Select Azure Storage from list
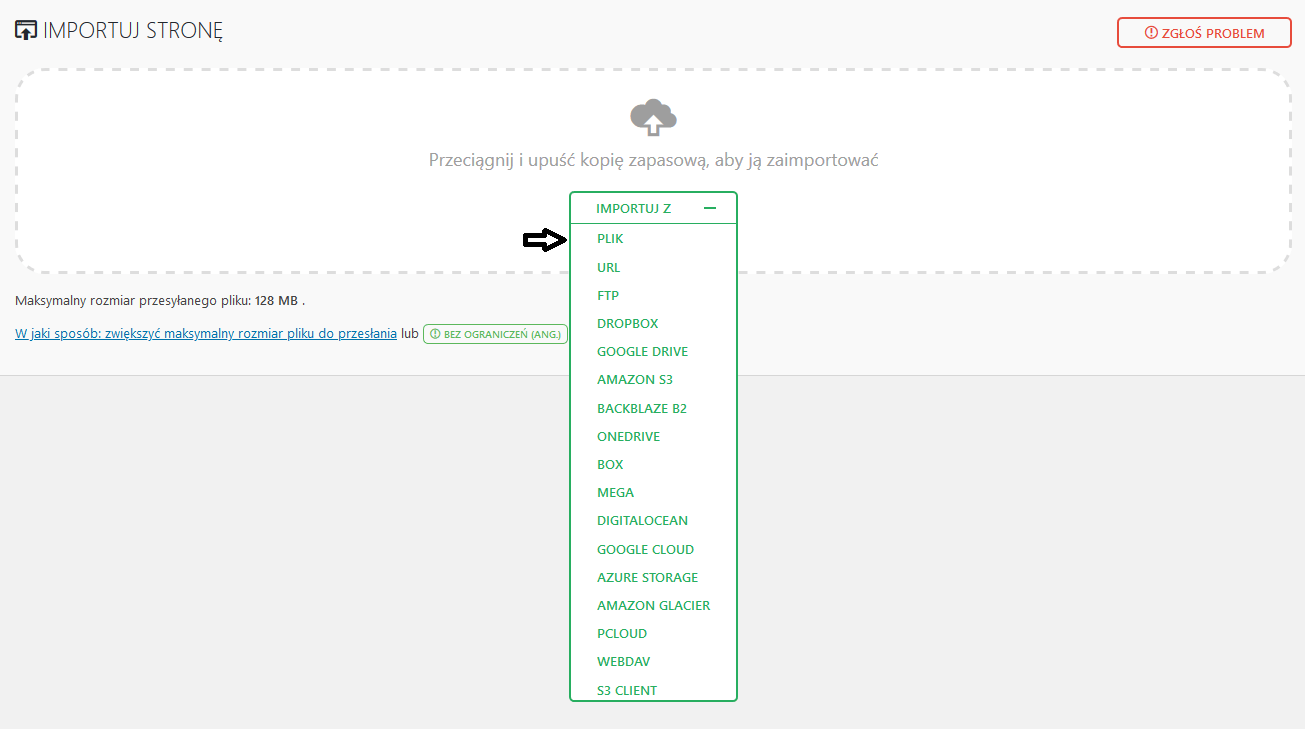The image size is (1305, 729). 647,578
